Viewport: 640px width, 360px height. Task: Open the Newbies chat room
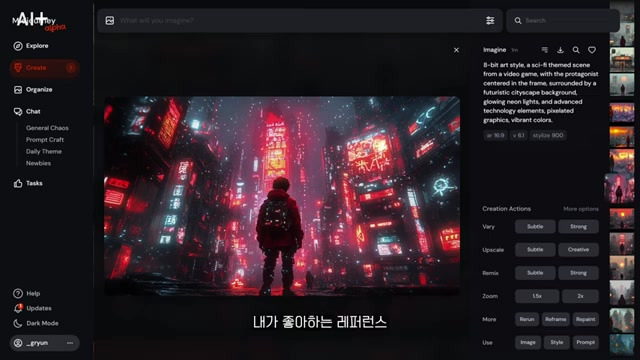[x=38, y=163]
